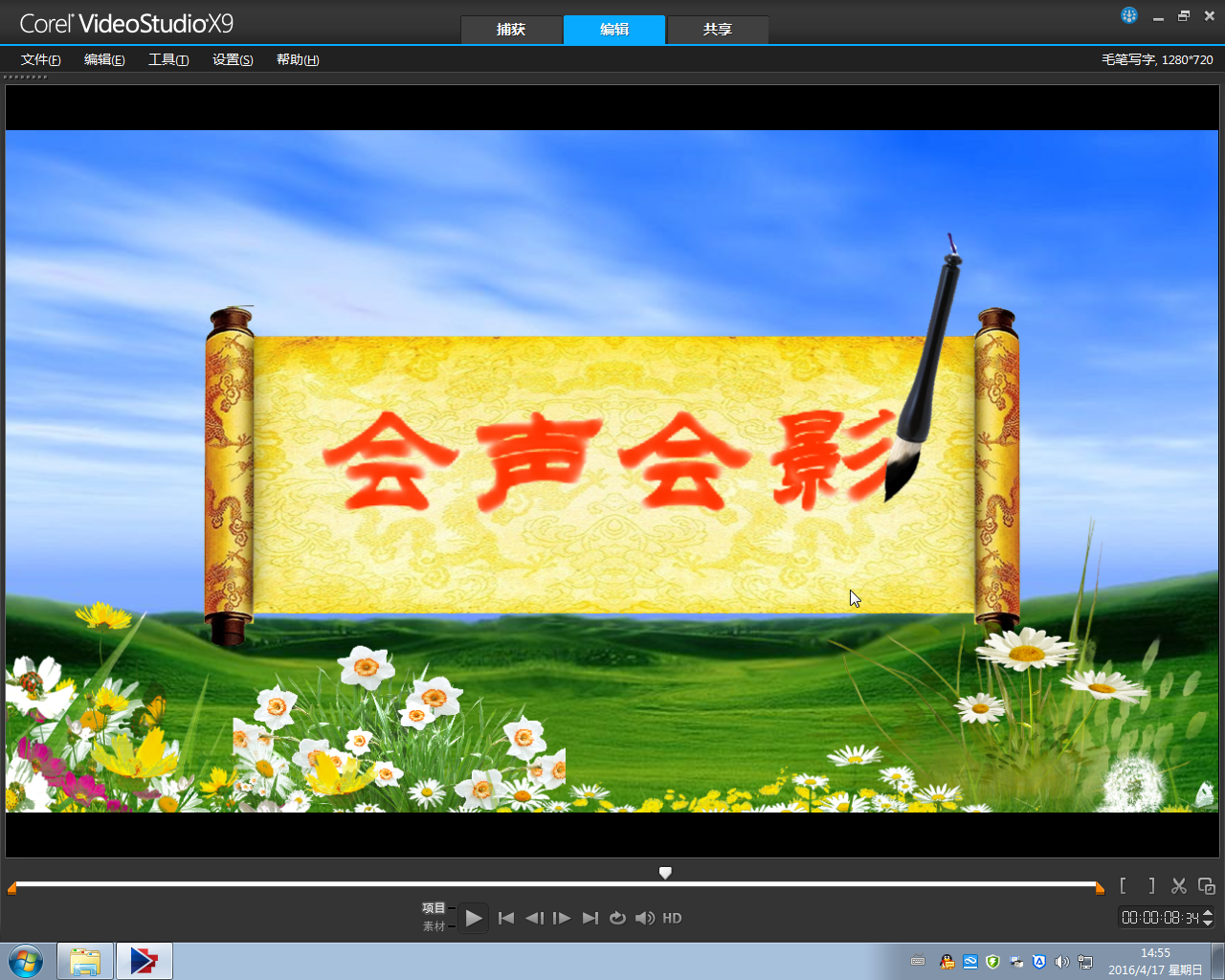Click the Show Desktop button

[x=1217, y=961]
